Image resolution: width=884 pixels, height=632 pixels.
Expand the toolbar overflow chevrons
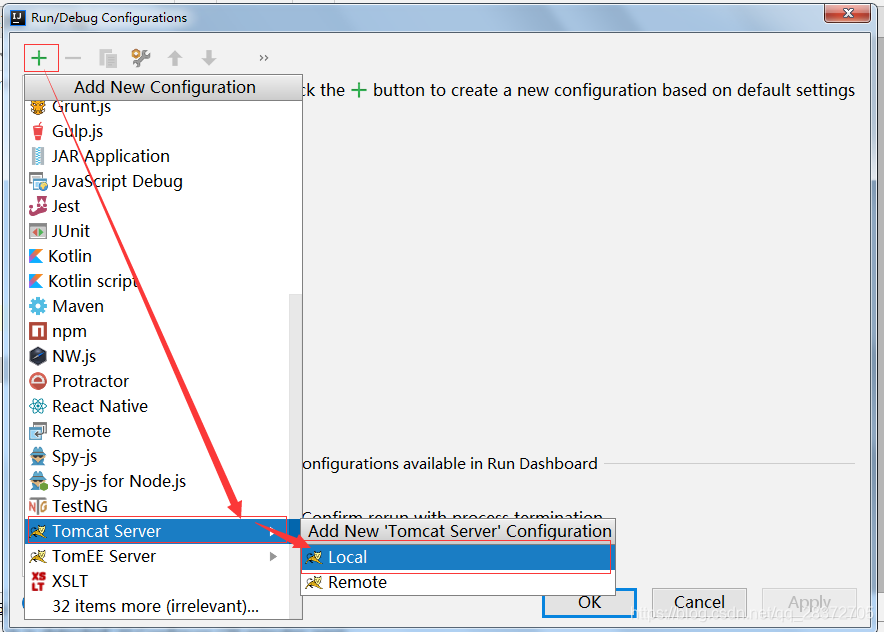(x=263, y=58)
